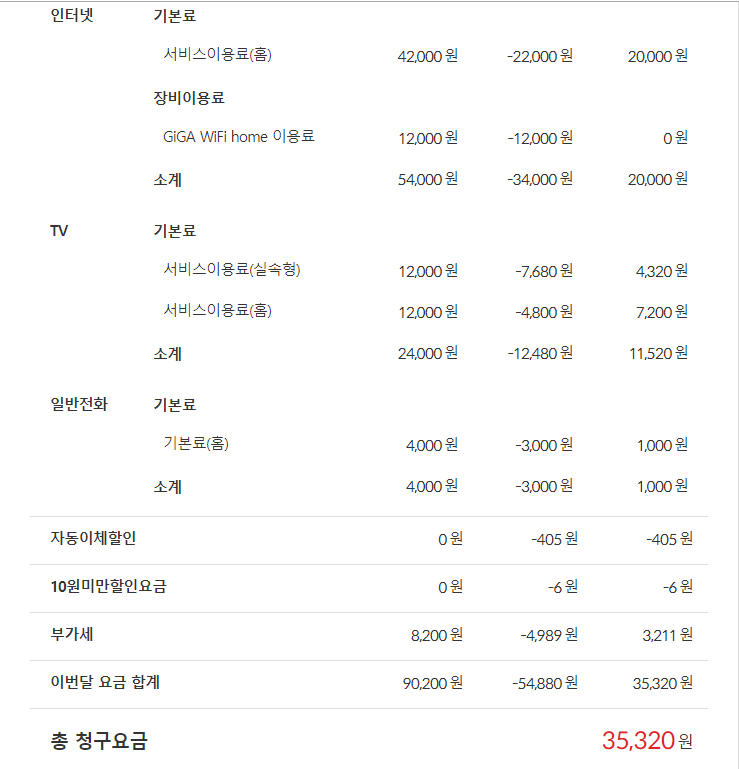Click the 인터넷 category label
Image resolution: width=739 pixels, height=769 pixels.
pos(72,16)
